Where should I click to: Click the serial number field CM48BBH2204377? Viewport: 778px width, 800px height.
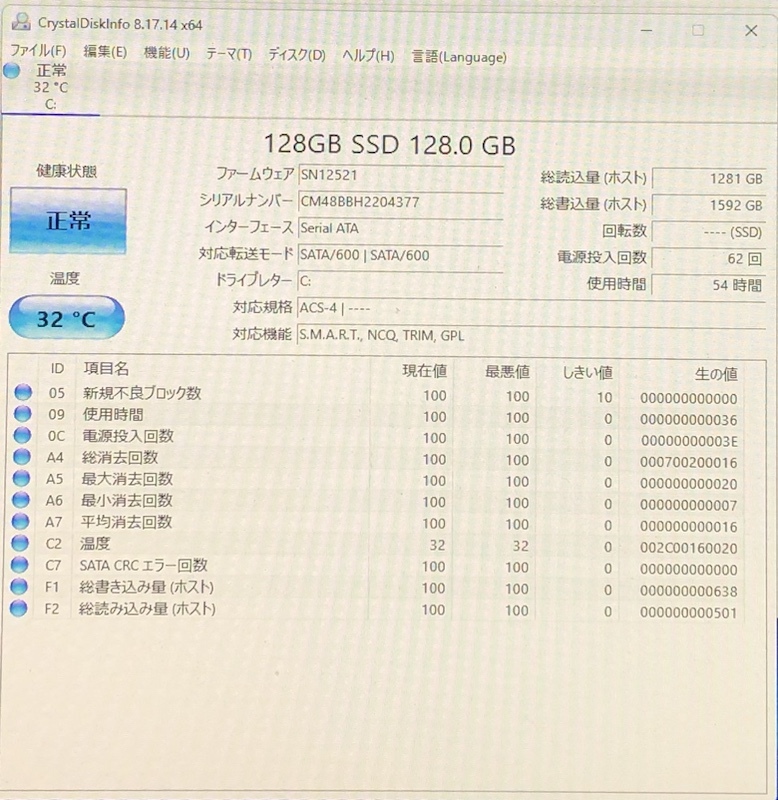click(400, 202)
